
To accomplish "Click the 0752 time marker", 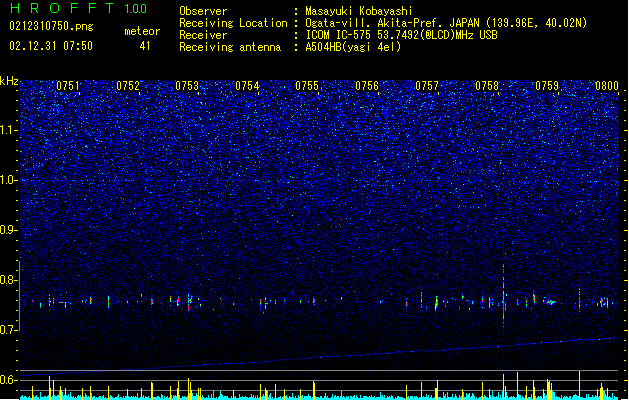I will (x=128, y=86).
